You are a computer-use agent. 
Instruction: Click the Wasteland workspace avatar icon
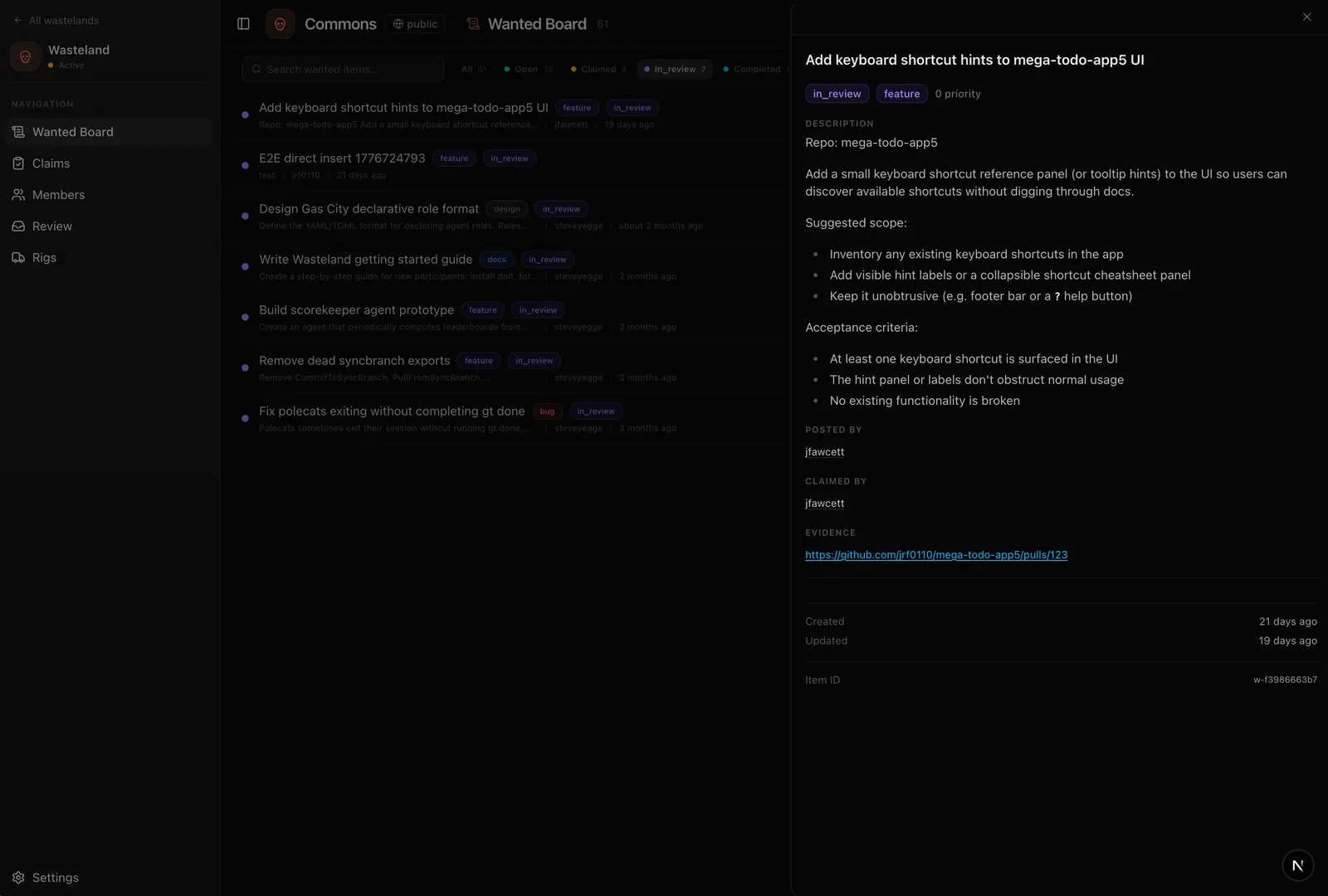pos(26,56)
